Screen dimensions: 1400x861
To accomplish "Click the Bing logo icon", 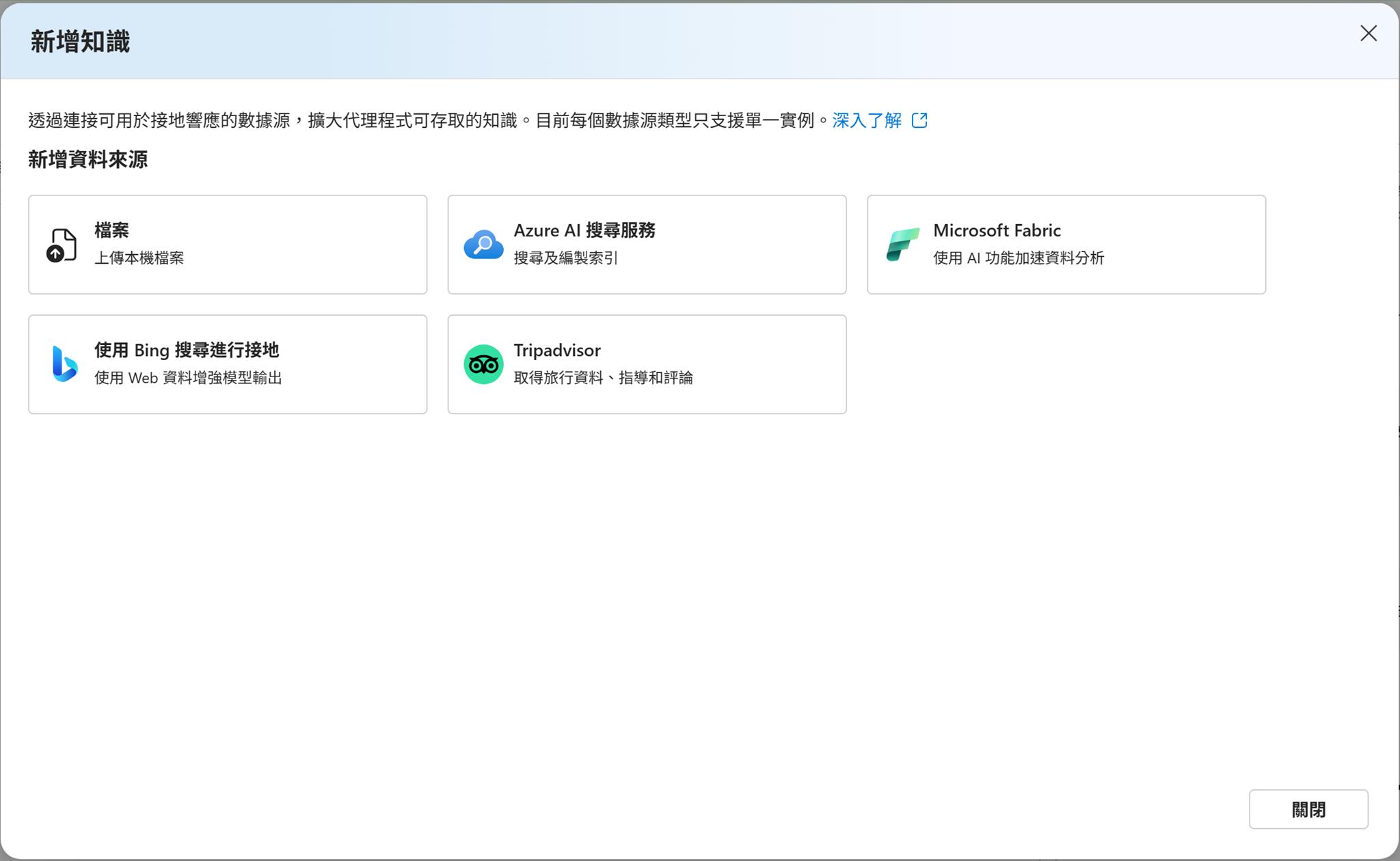I will coord(64,364).
